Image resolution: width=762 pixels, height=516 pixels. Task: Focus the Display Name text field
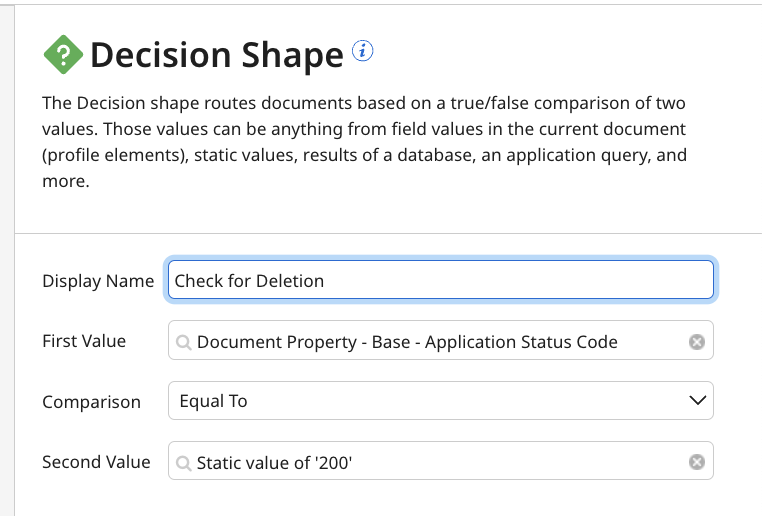coord(440,280)
